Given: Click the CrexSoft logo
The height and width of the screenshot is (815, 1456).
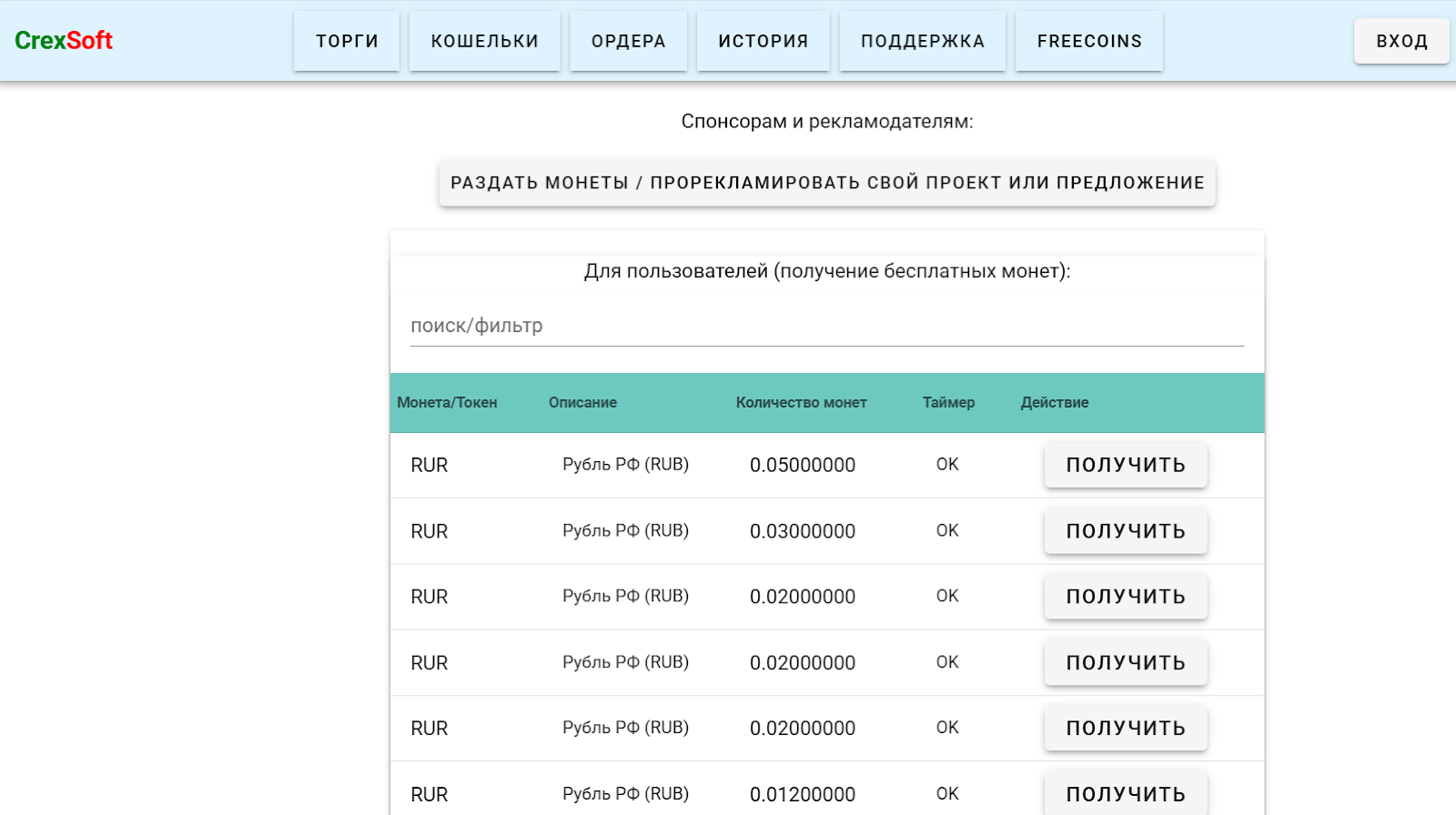Looking at the screenshot, I should coord(64,41).
